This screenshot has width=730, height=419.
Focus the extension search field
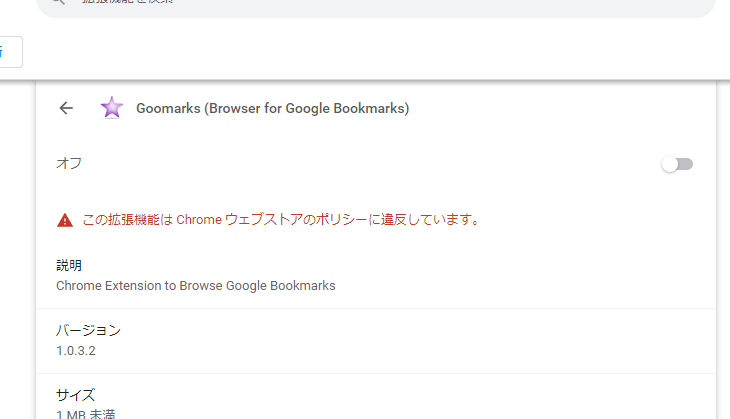click(376, 5)
